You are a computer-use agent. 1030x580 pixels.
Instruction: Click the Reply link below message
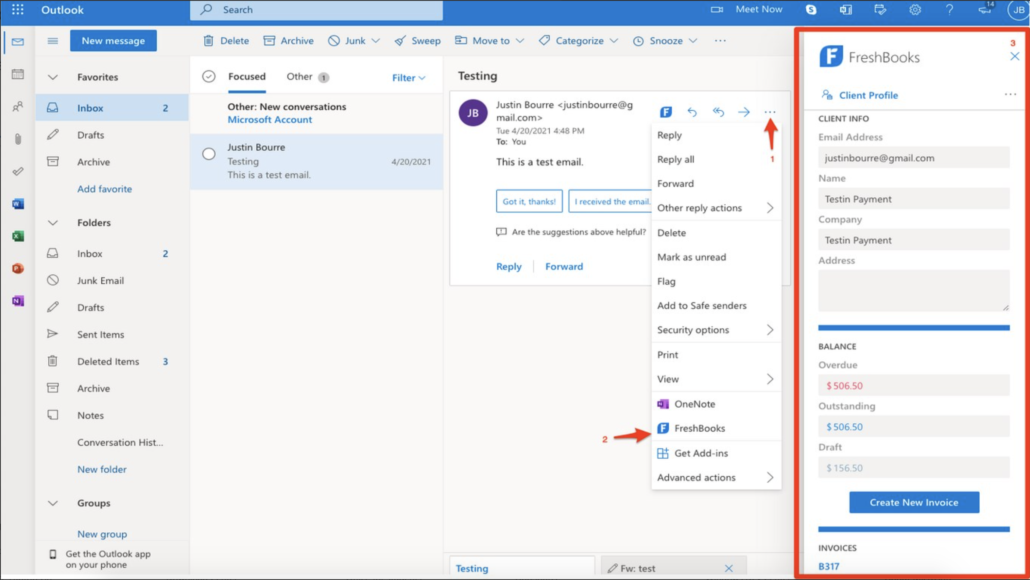pyautogui.click(x=508, y=266)
